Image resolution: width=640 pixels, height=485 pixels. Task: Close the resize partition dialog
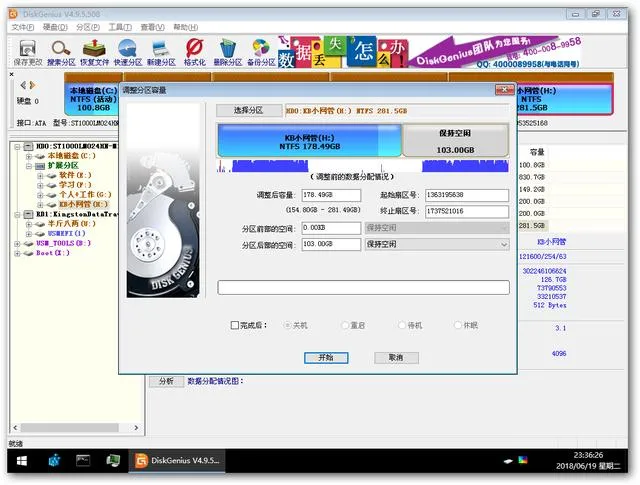point(504,89)
